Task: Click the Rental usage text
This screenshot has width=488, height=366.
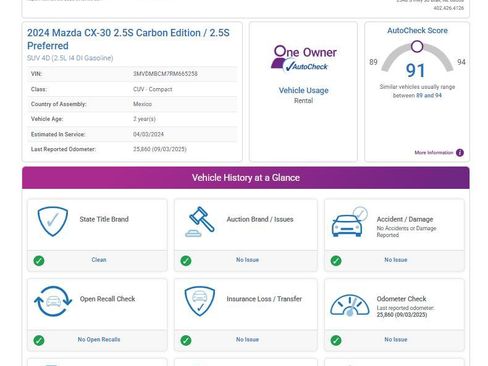Action: point(304,101)
